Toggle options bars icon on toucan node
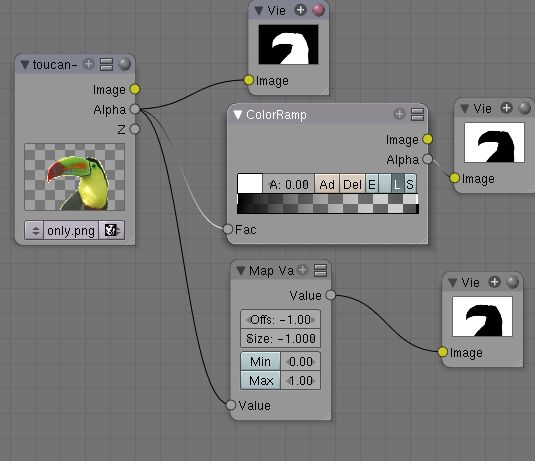 point(106,64)
